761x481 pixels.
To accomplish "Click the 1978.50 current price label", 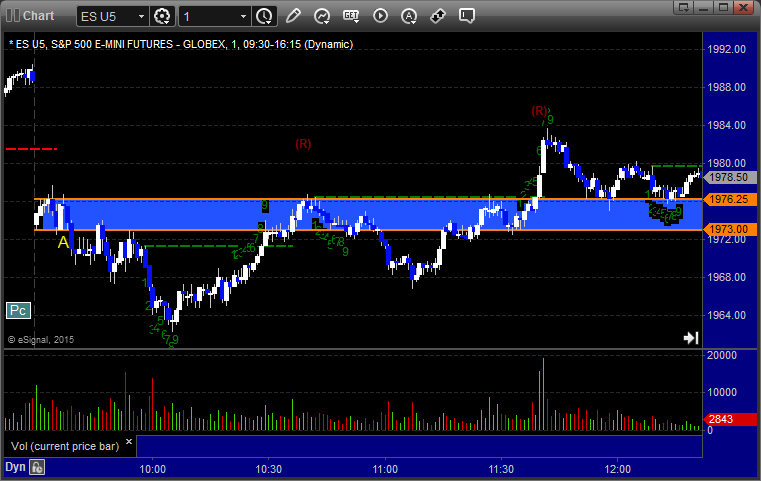I will (x=726, y=176).
